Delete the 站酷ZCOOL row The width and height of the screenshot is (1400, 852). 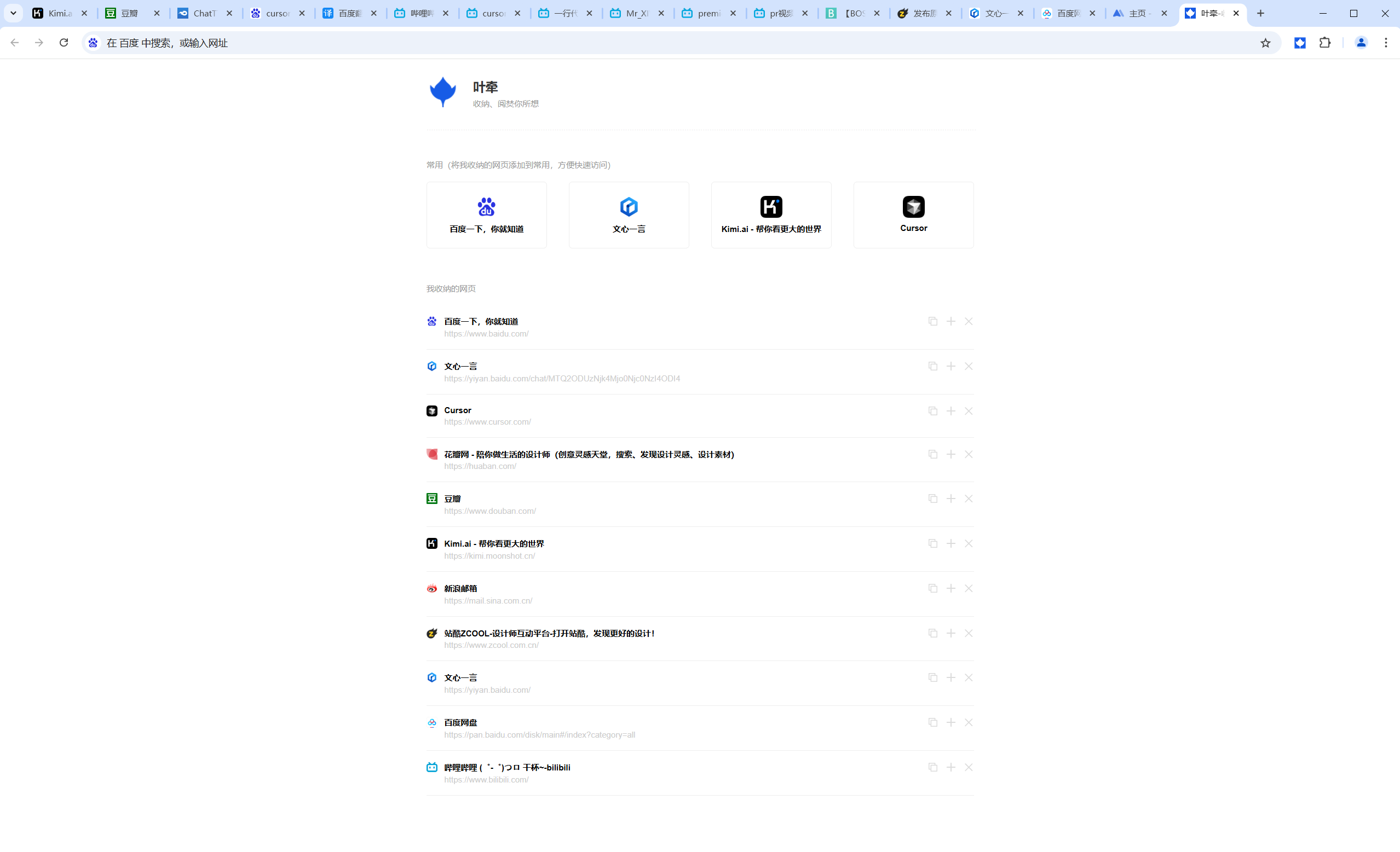point(969,633)
